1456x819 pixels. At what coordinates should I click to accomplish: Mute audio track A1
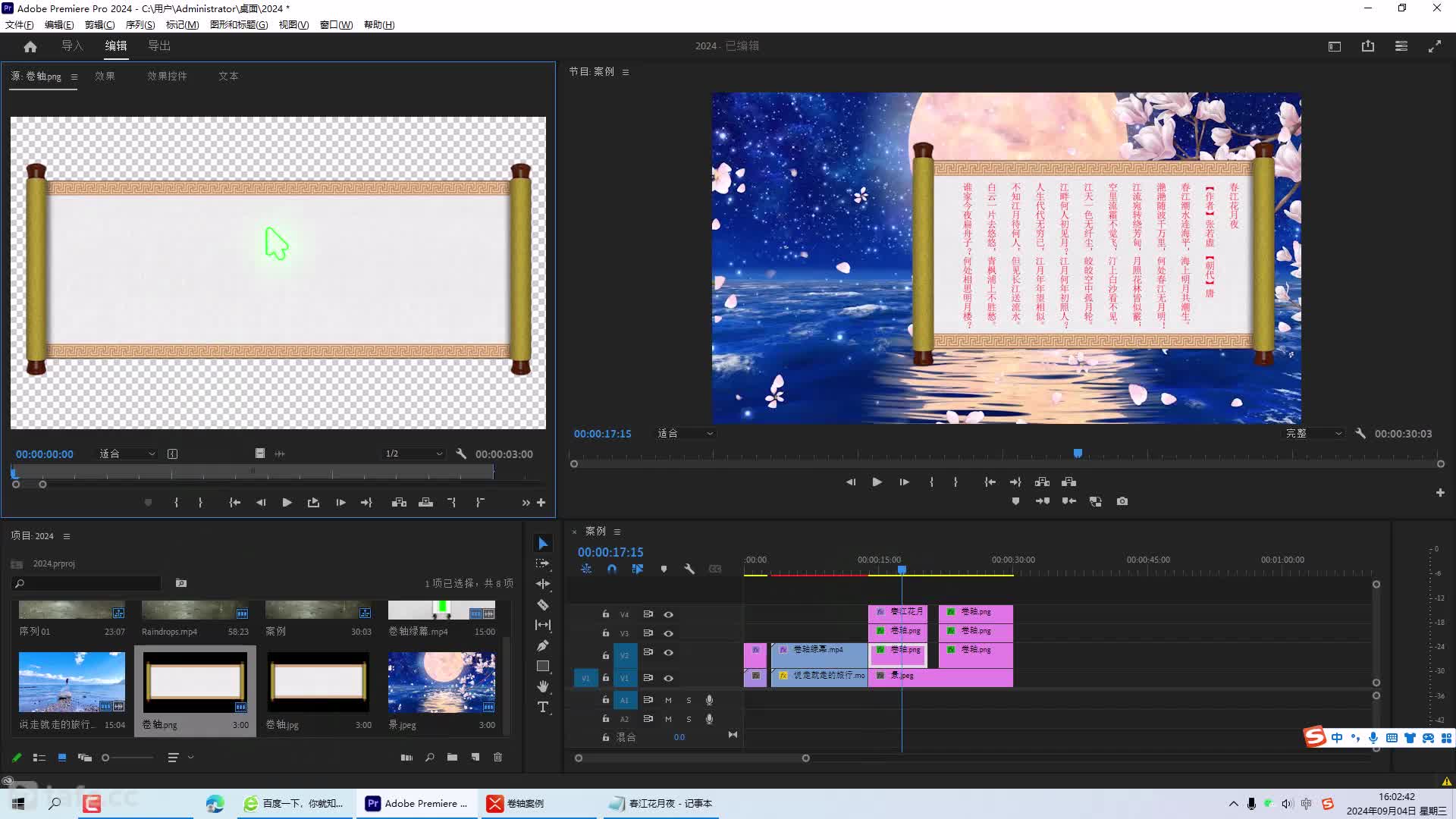pos(668,700)
